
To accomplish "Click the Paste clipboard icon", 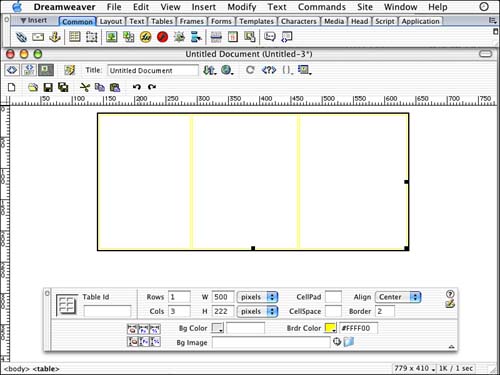I will pos(115,87).
